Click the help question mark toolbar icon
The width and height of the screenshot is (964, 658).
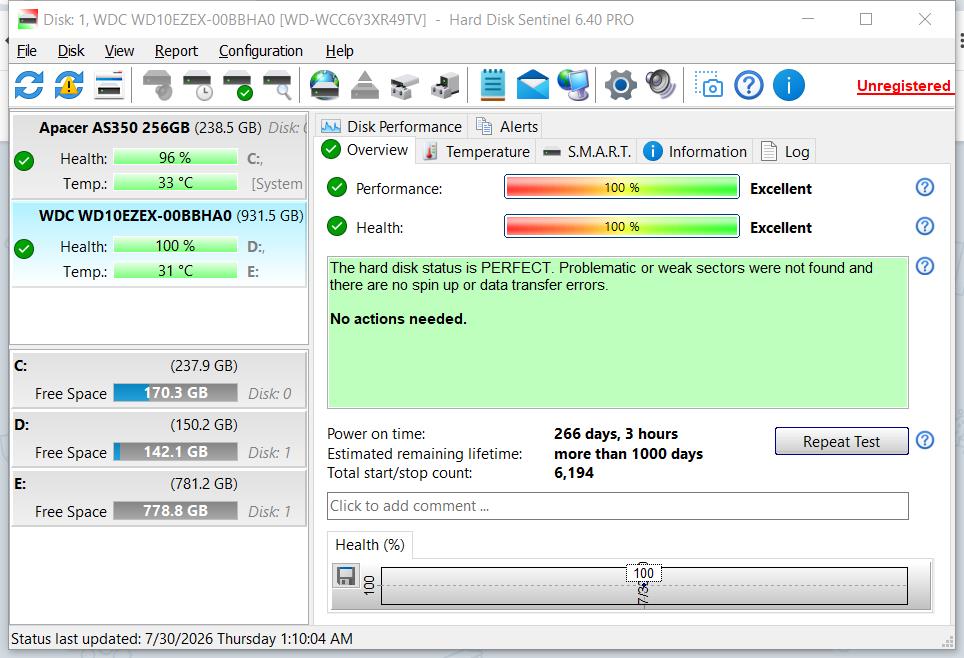click(x=749, y=85)
